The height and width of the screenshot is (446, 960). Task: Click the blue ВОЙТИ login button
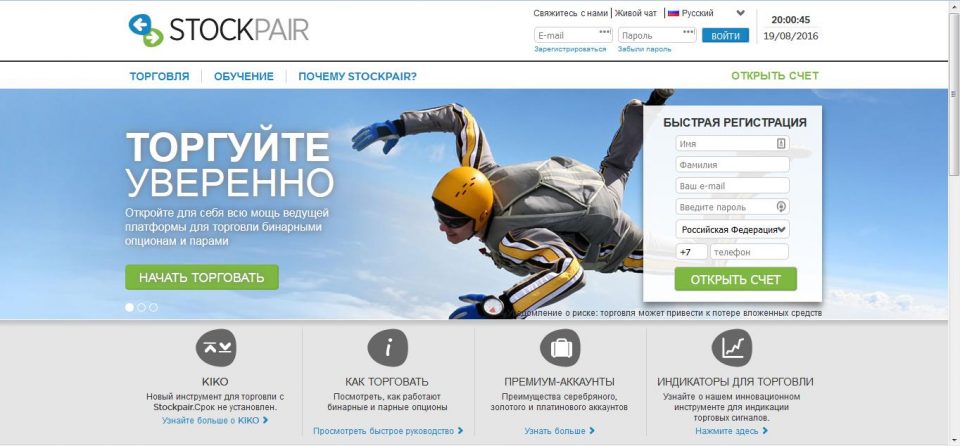(726, 36)
